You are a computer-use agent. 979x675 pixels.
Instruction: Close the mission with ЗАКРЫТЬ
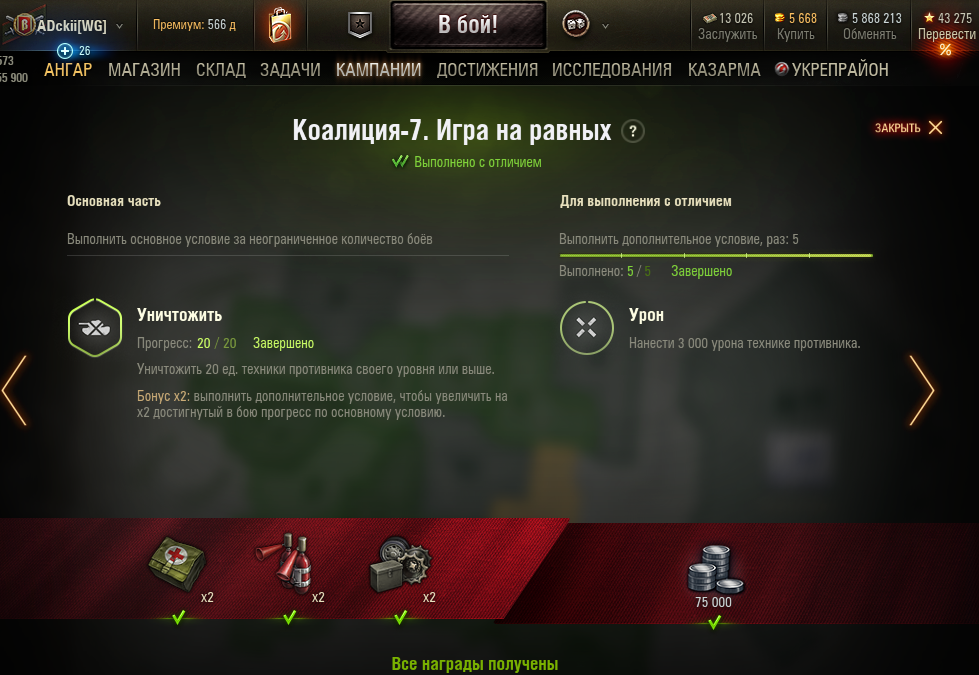908,128
